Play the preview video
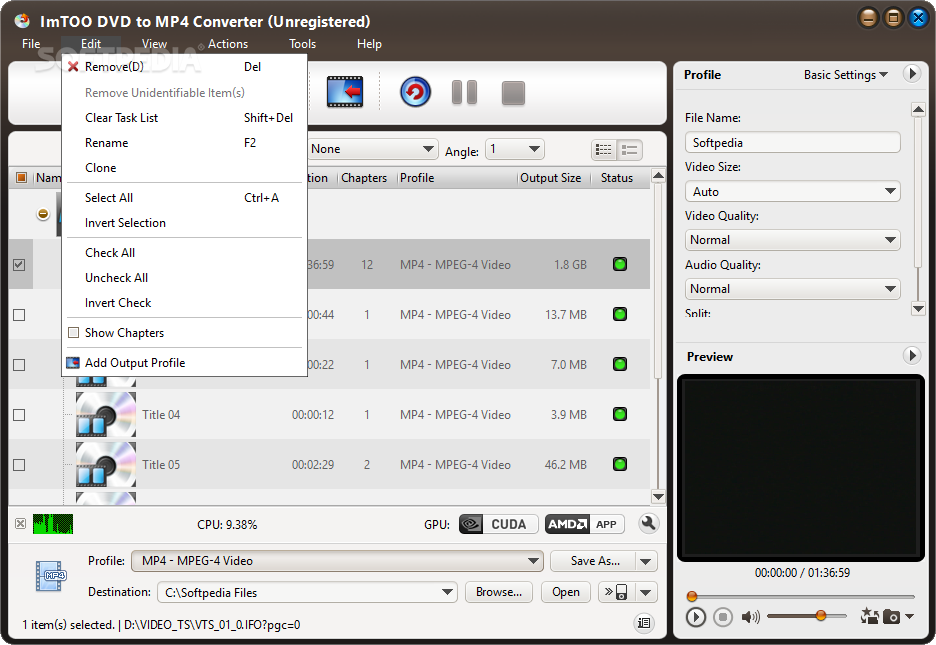The width and height of the screenshot is (936, 645). click(695, 617)
